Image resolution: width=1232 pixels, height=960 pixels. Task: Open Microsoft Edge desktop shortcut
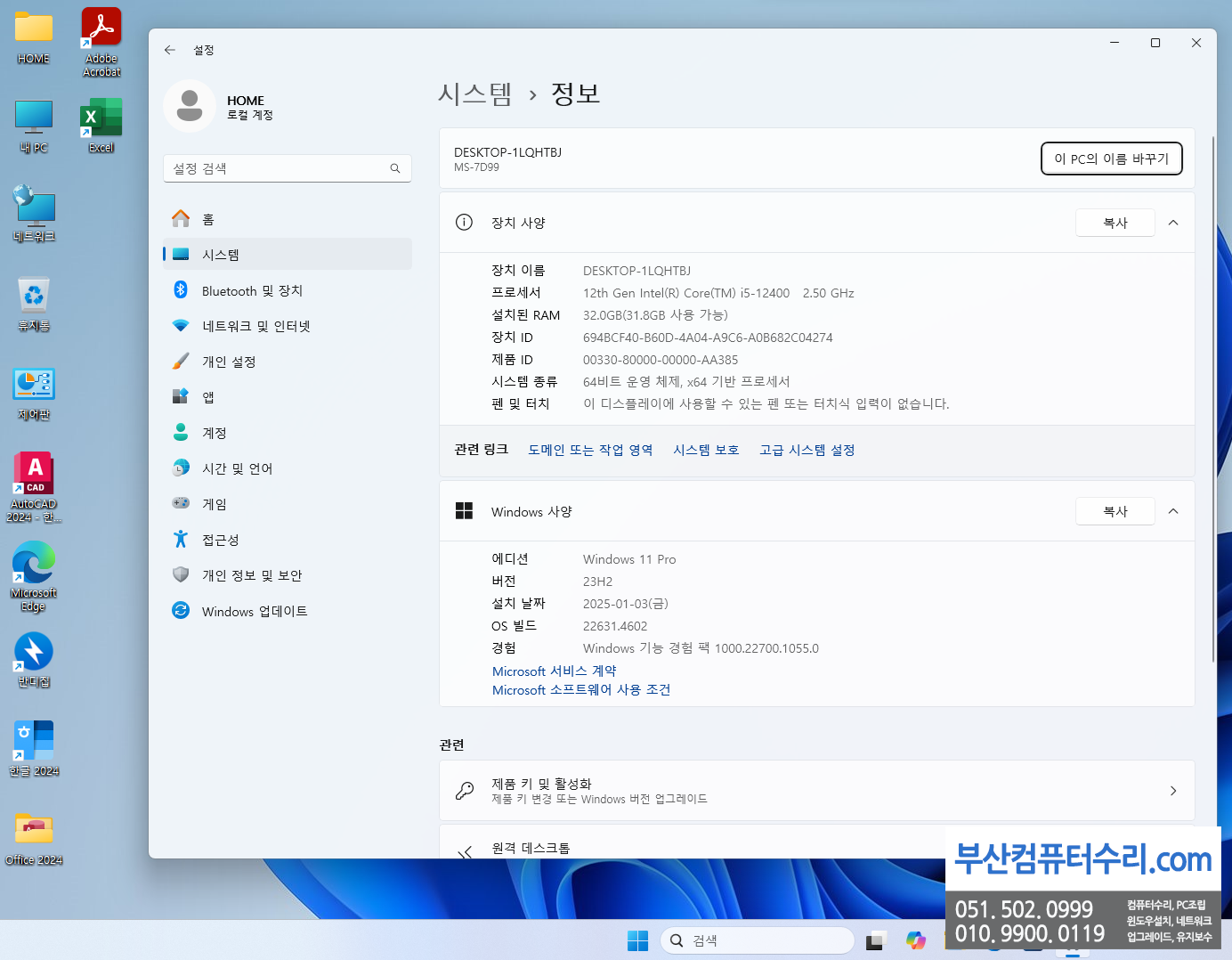click(34, 576)
